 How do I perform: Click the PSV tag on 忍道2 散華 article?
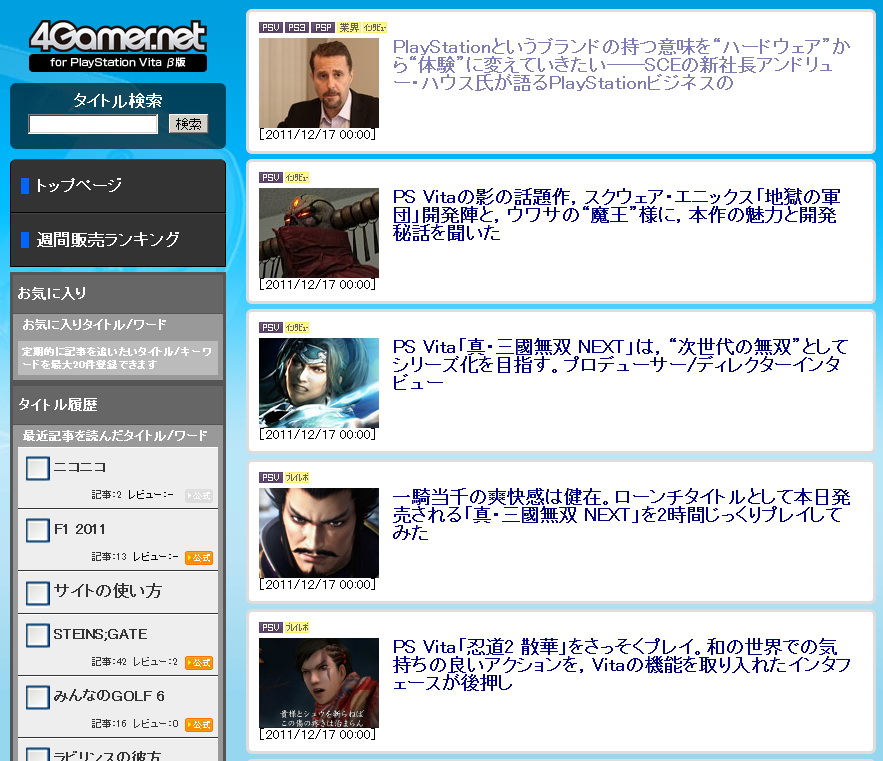coord(270,627)
